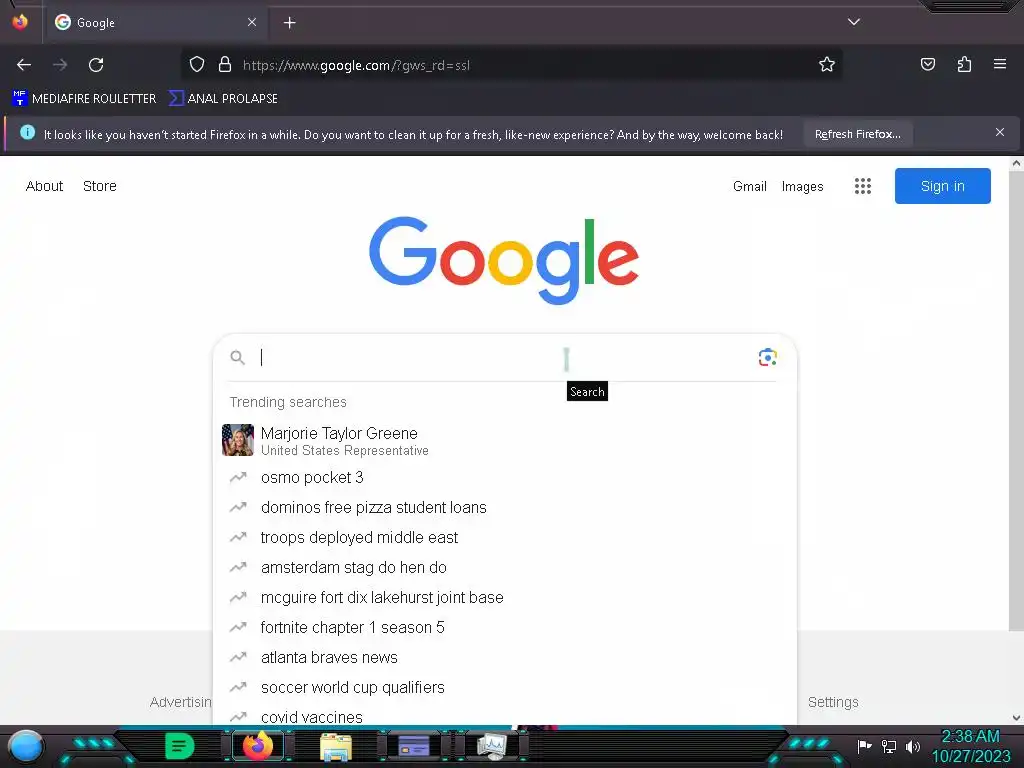Image resolution: width=1024 pixels, height=768 pixels.
Task: Select 'fortnite chapter 1 season 5' suggestion
Action: click(504, 628)
